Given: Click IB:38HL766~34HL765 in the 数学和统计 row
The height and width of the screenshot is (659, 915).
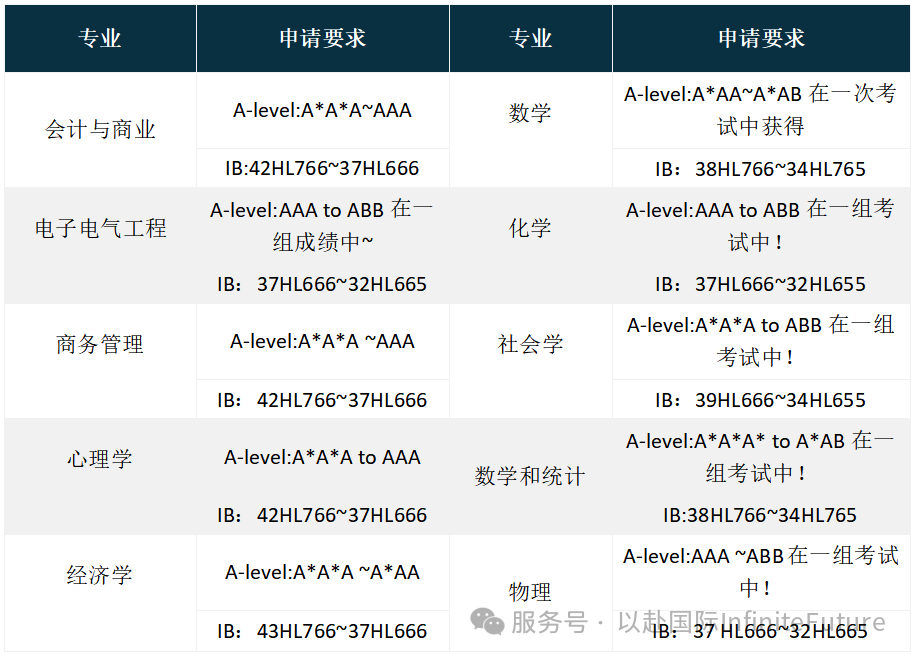Looking at the screenshot, I should [761, 515].
